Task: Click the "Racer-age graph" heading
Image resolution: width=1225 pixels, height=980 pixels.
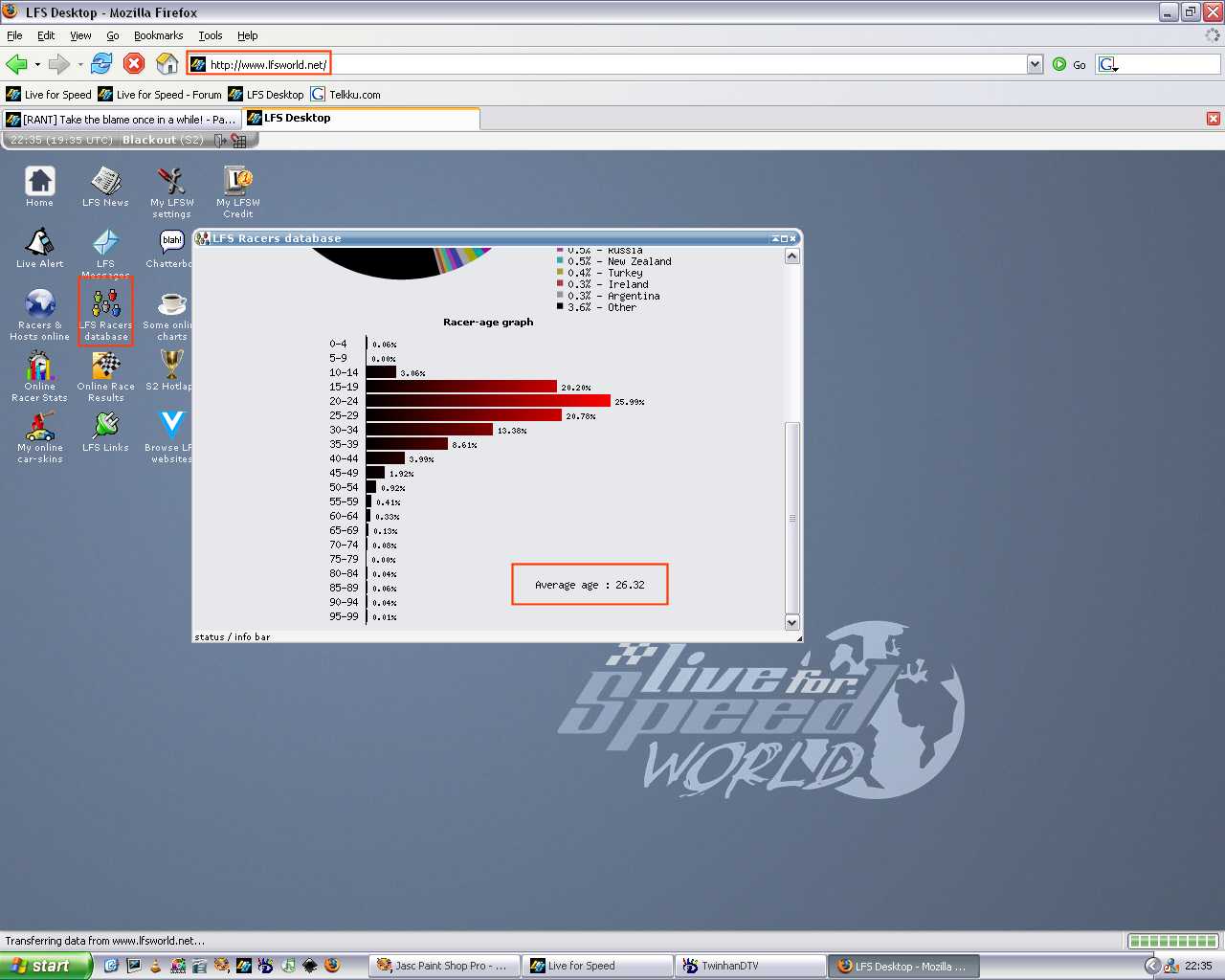Action: pos(488,323)
